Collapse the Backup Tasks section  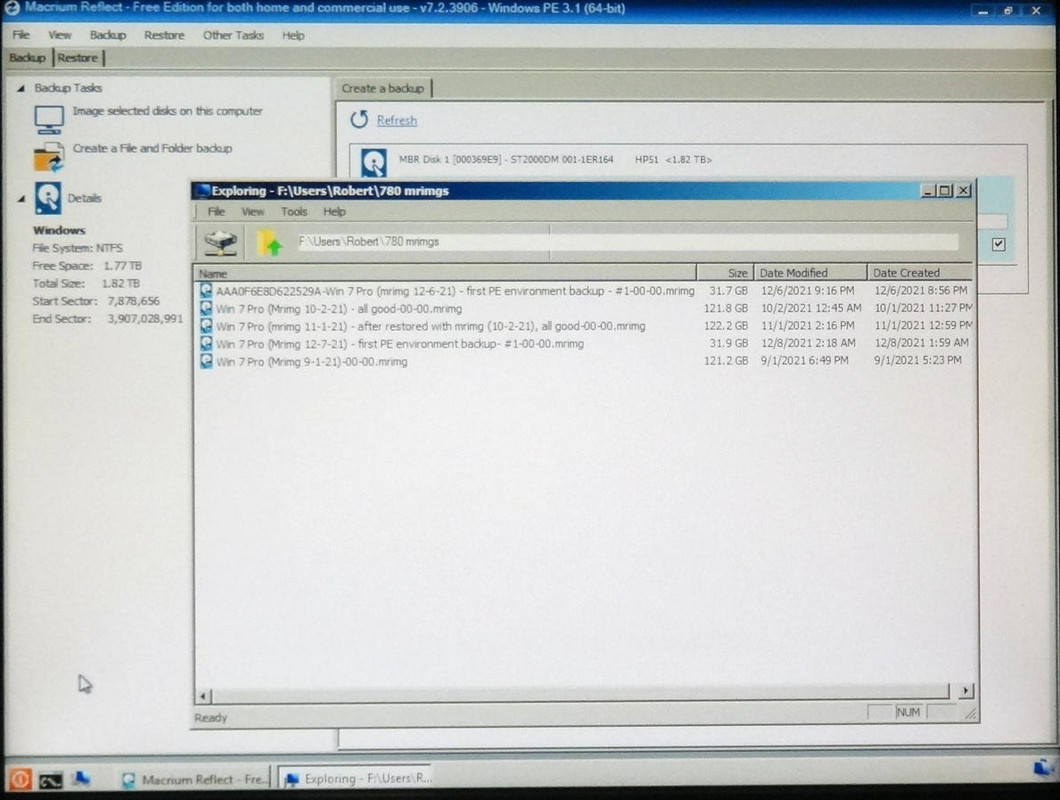pos(21,88)
